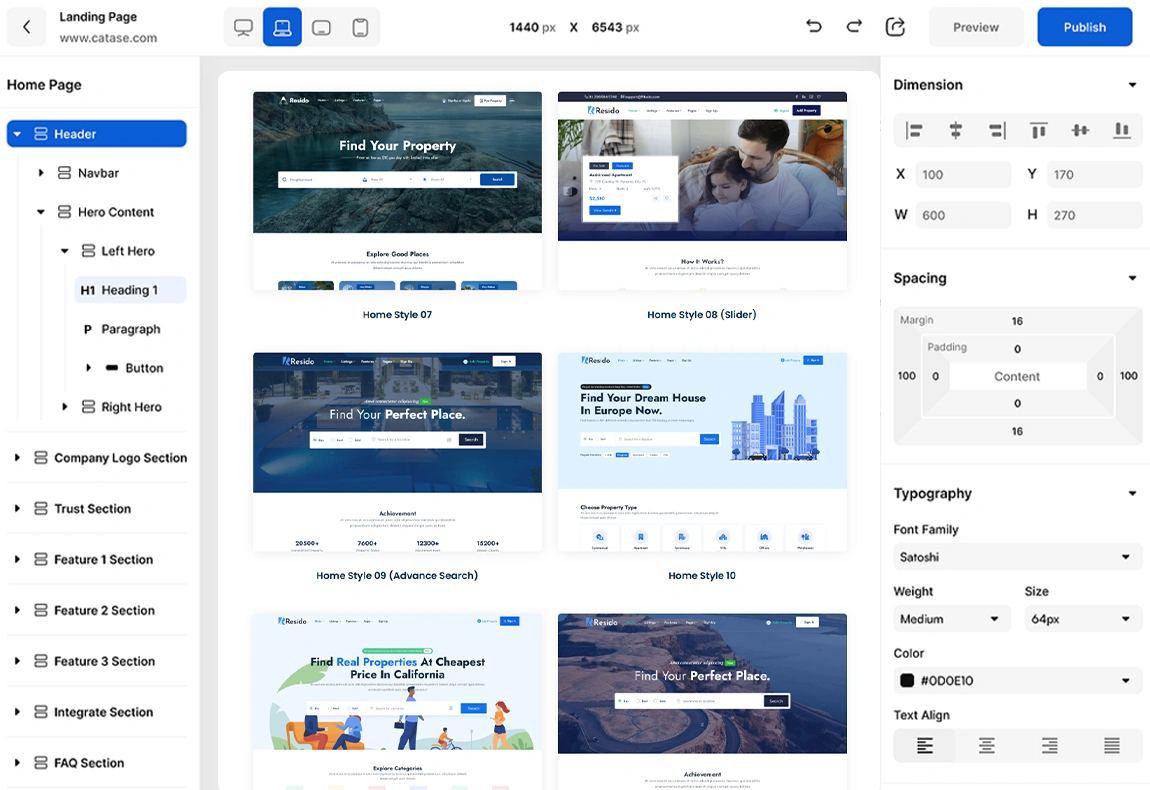This screenshot has height=790, width=1150.
Task: Set text align to justify
Action: pyautogui.click(x=1111, y=746)
